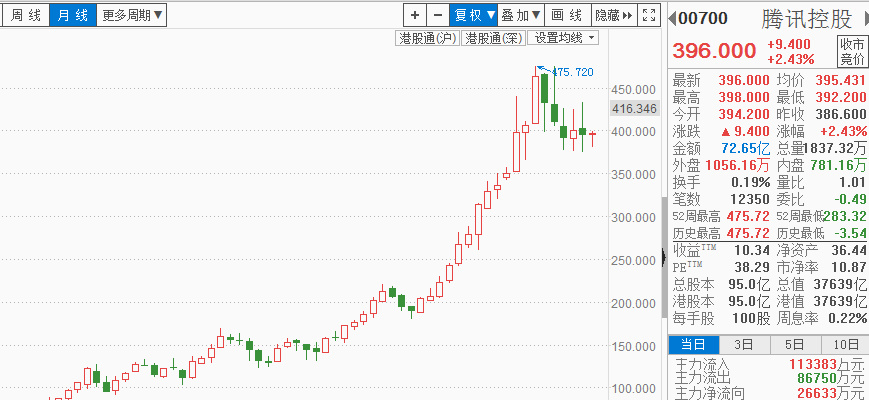Click the stock name 腾讯控股
Image resolution: width=869 pixels, height=400 pixels.
806,19
